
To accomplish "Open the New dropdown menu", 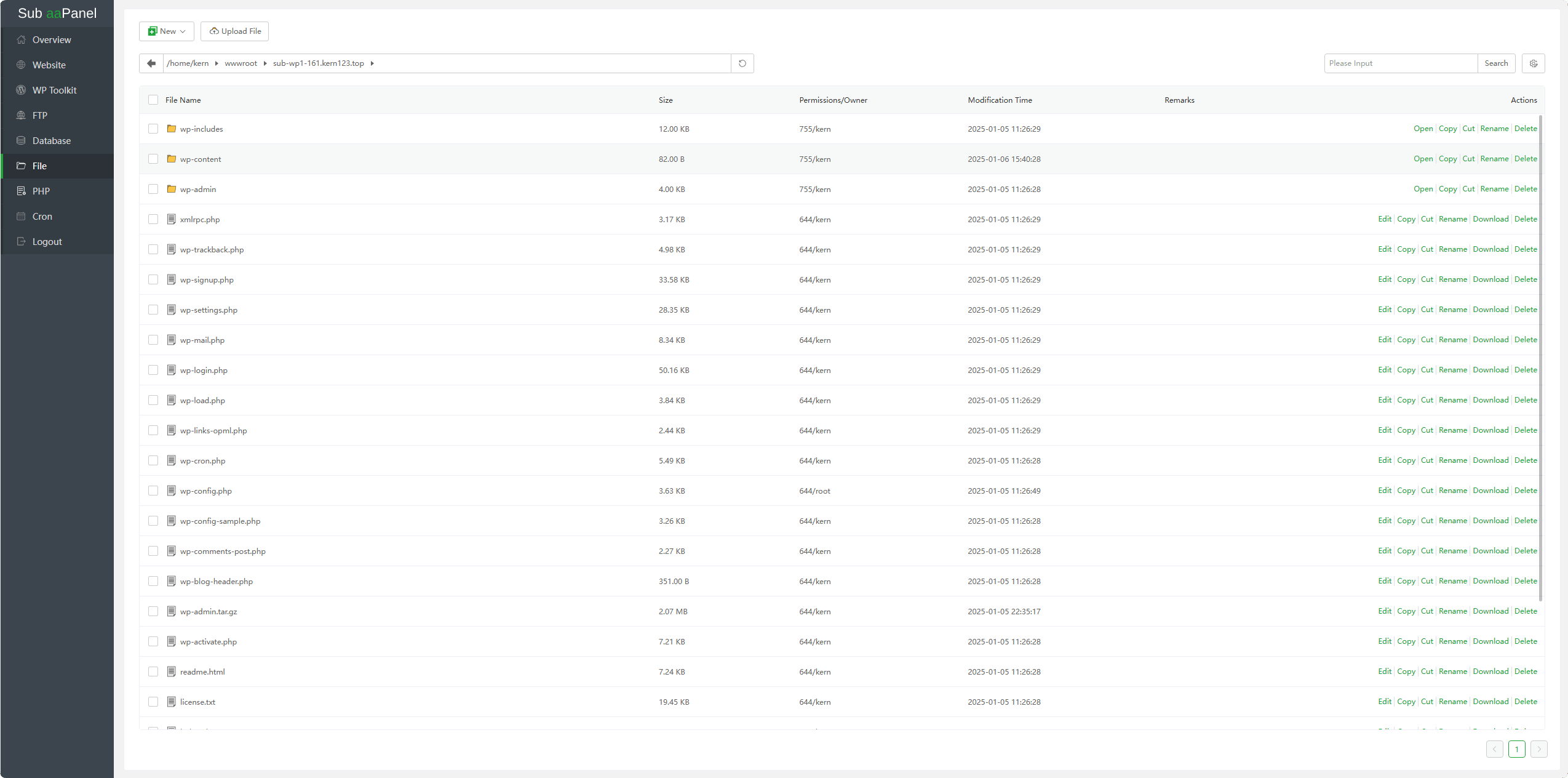I will (167, 31).
